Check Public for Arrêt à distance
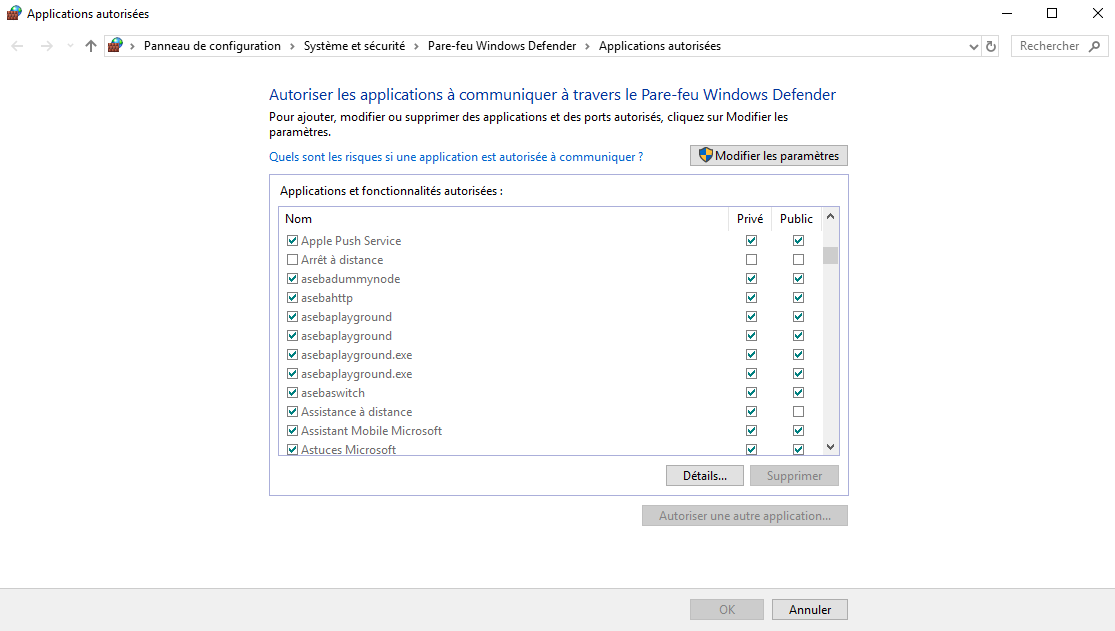 click(799, 260)
